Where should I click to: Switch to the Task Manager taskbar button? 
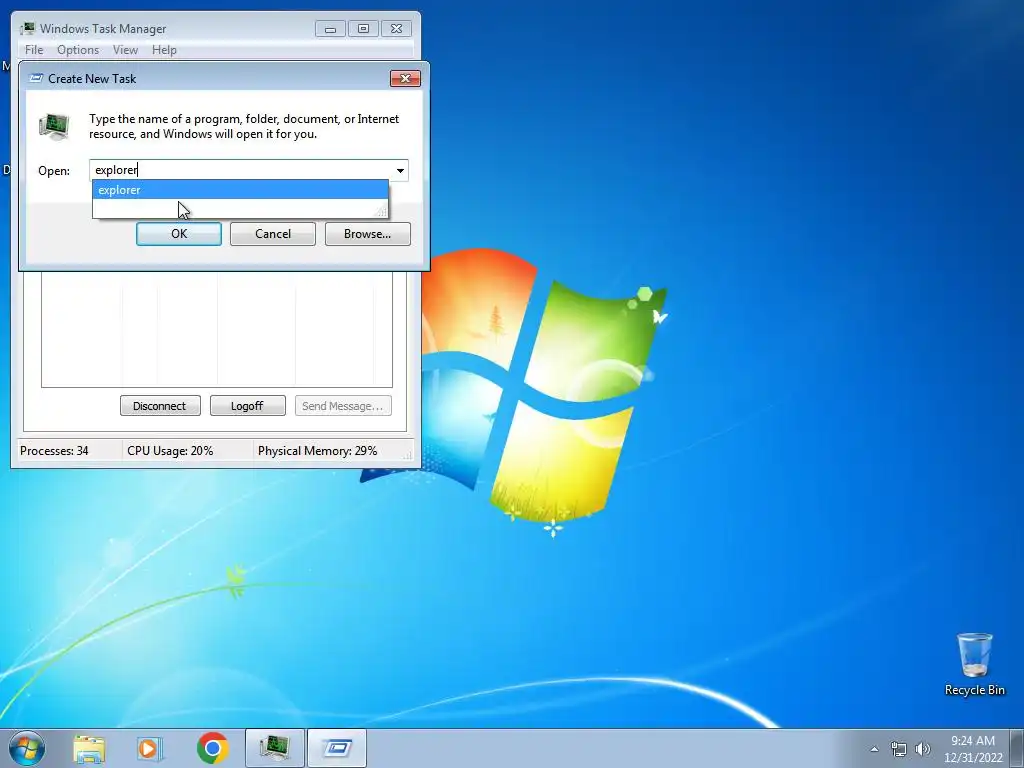(275, 748)
